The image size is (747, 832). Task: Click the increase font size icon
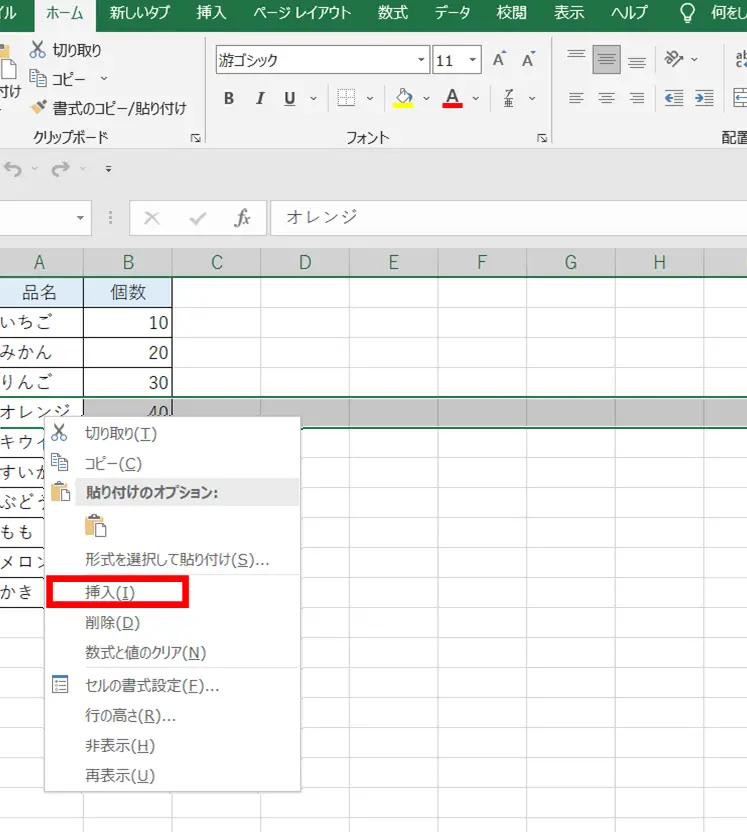click(x=499, y=60)
